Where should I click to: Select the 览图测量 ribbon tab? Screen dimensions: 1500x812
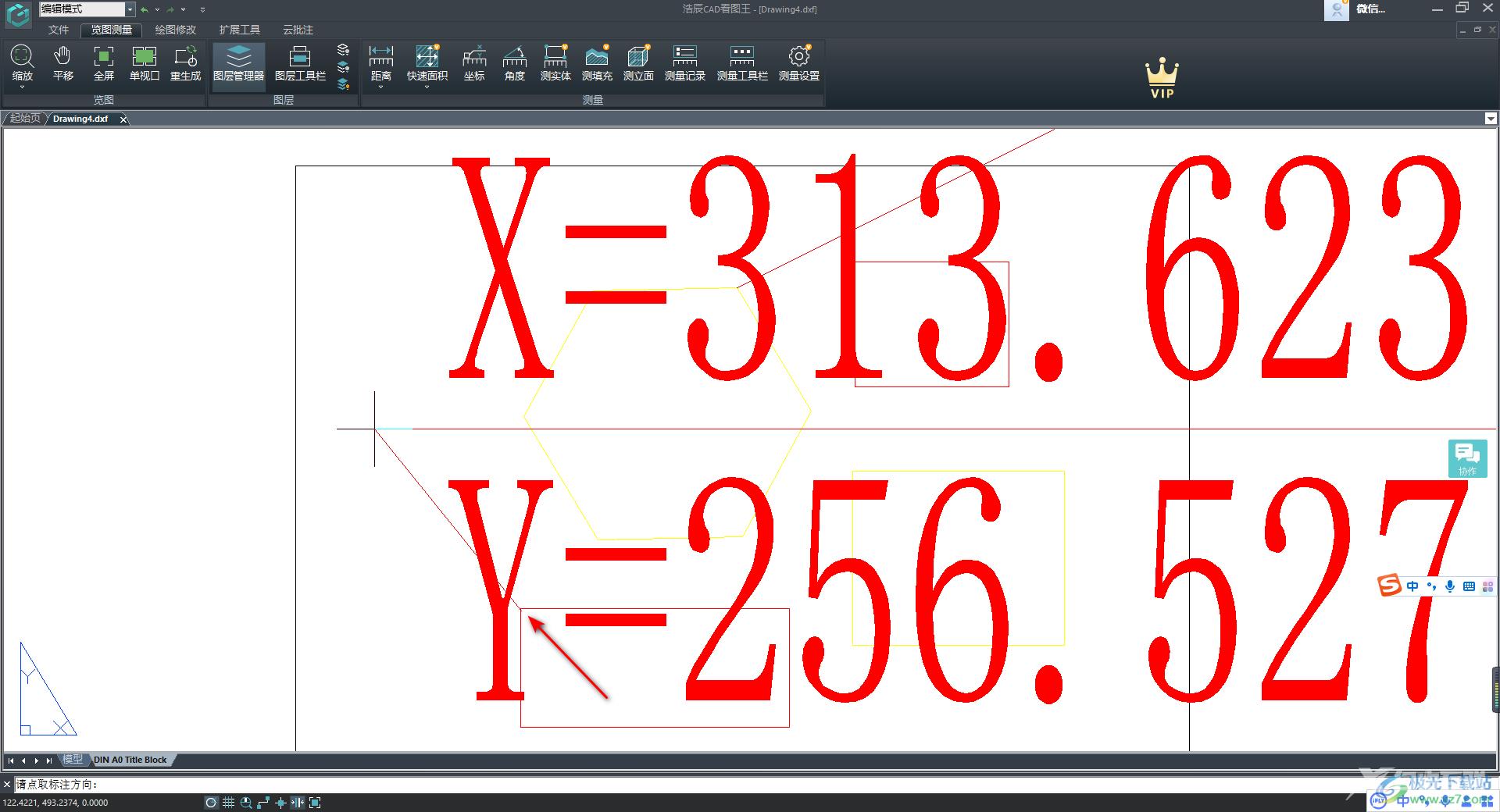[x=111, y=30]
